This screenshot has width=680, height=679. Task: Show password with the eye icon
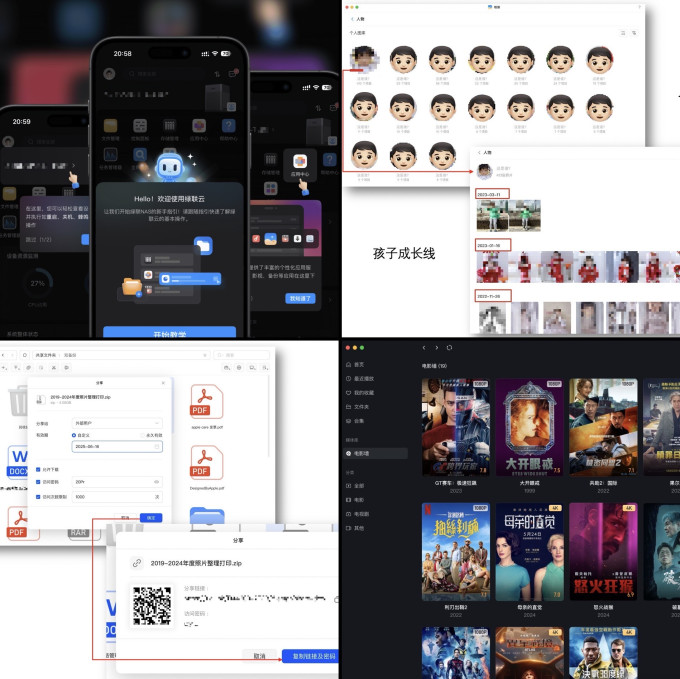point(157,482)
